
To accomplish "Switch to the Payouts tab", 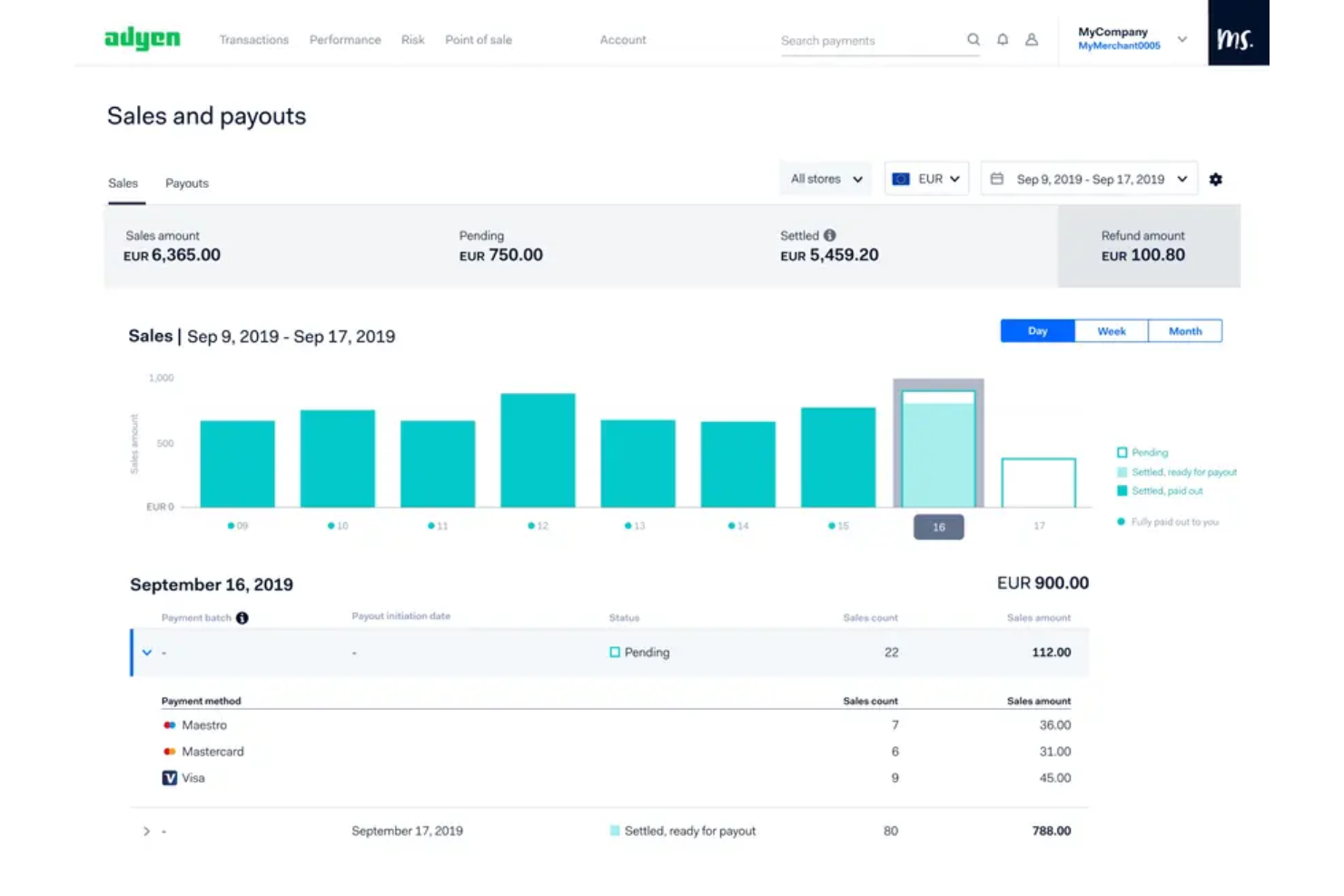I will pyautogui.click(x=186, y=182).
